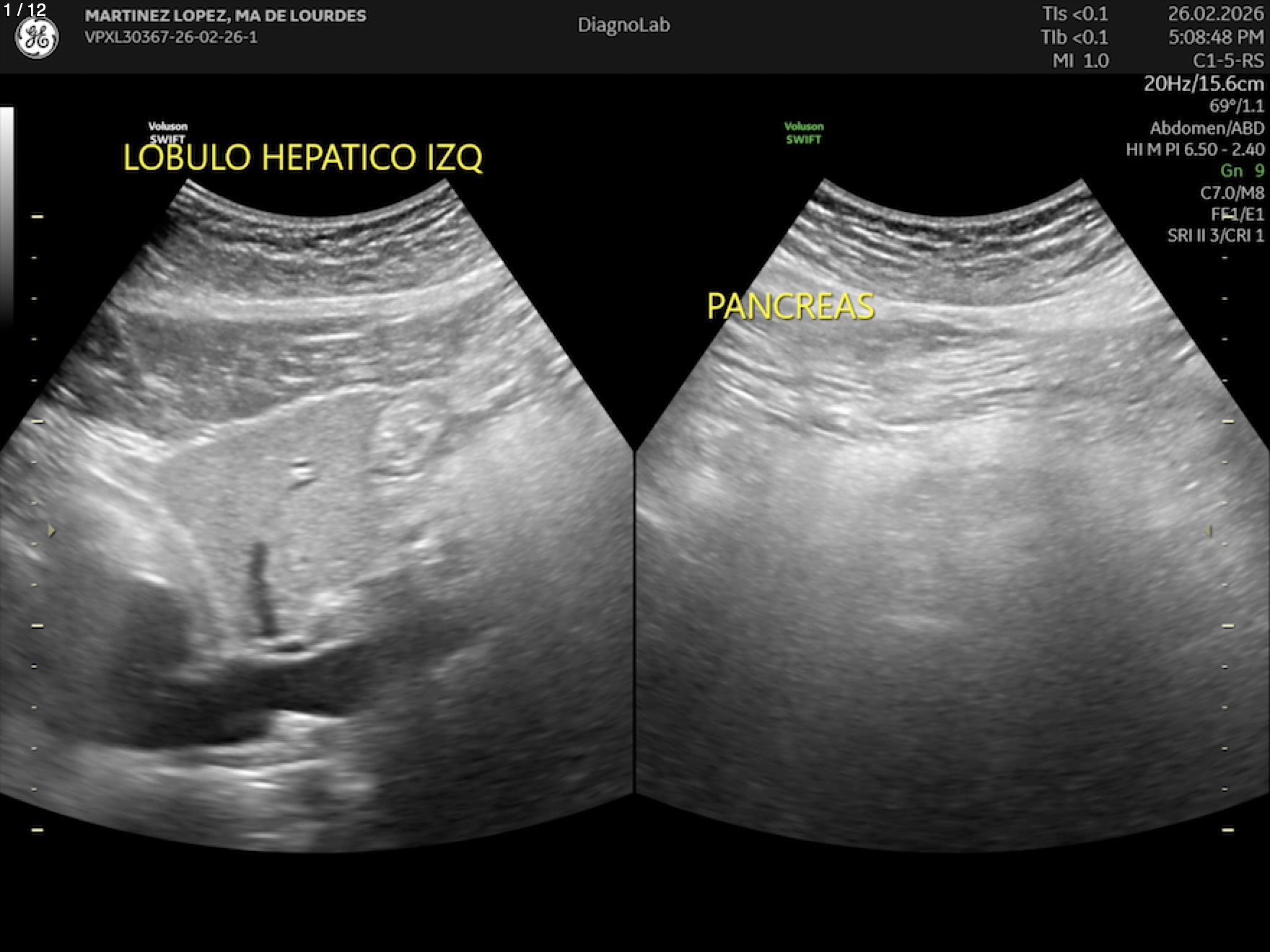The height and width of the screenshot is (952, 1270).
Task: Click the GE logo icon
Action: point(37,38)
